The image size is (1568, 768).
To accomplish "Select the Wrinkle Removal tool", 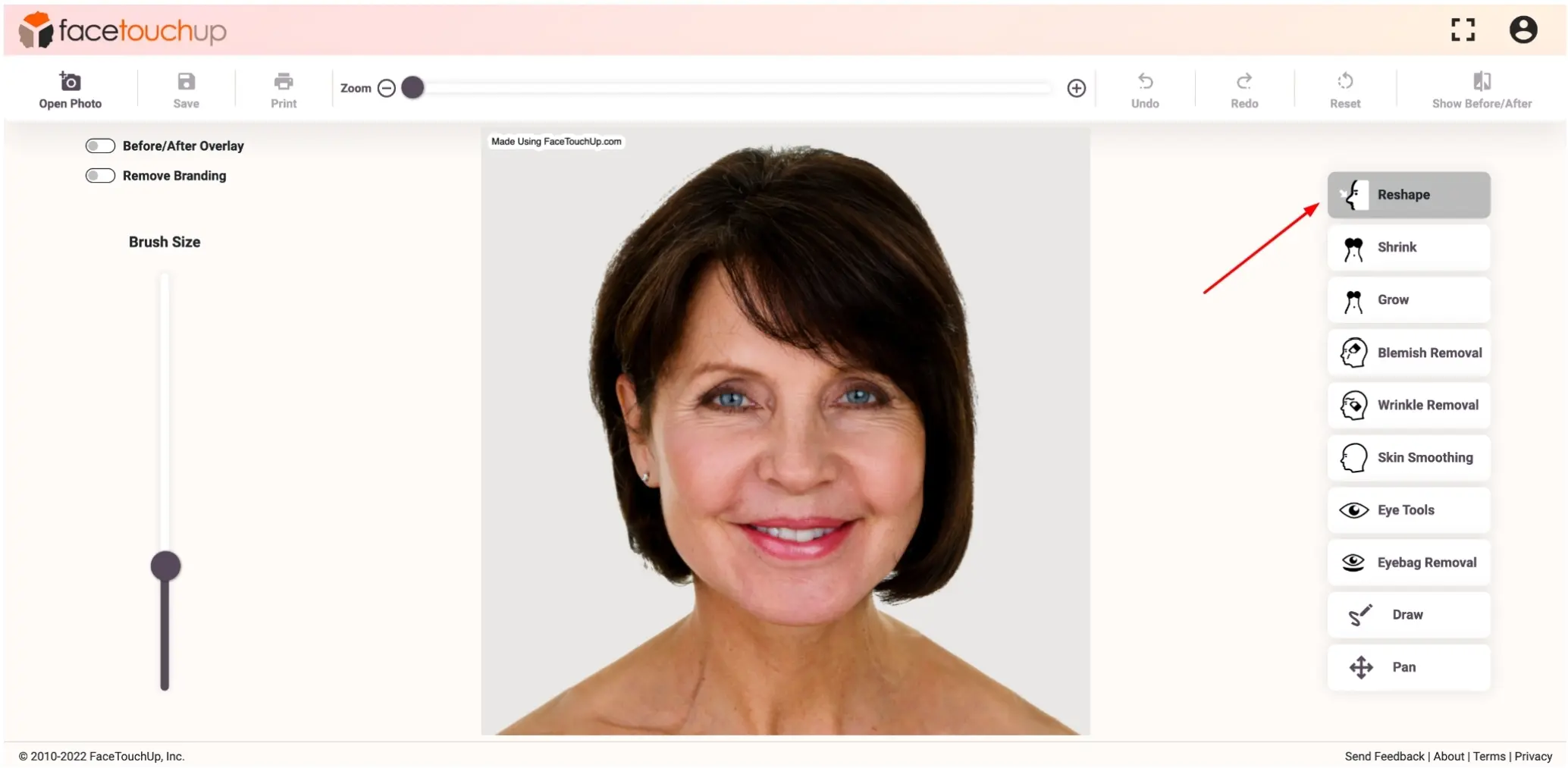I will pyautogui.click(x=1408, y=405).
